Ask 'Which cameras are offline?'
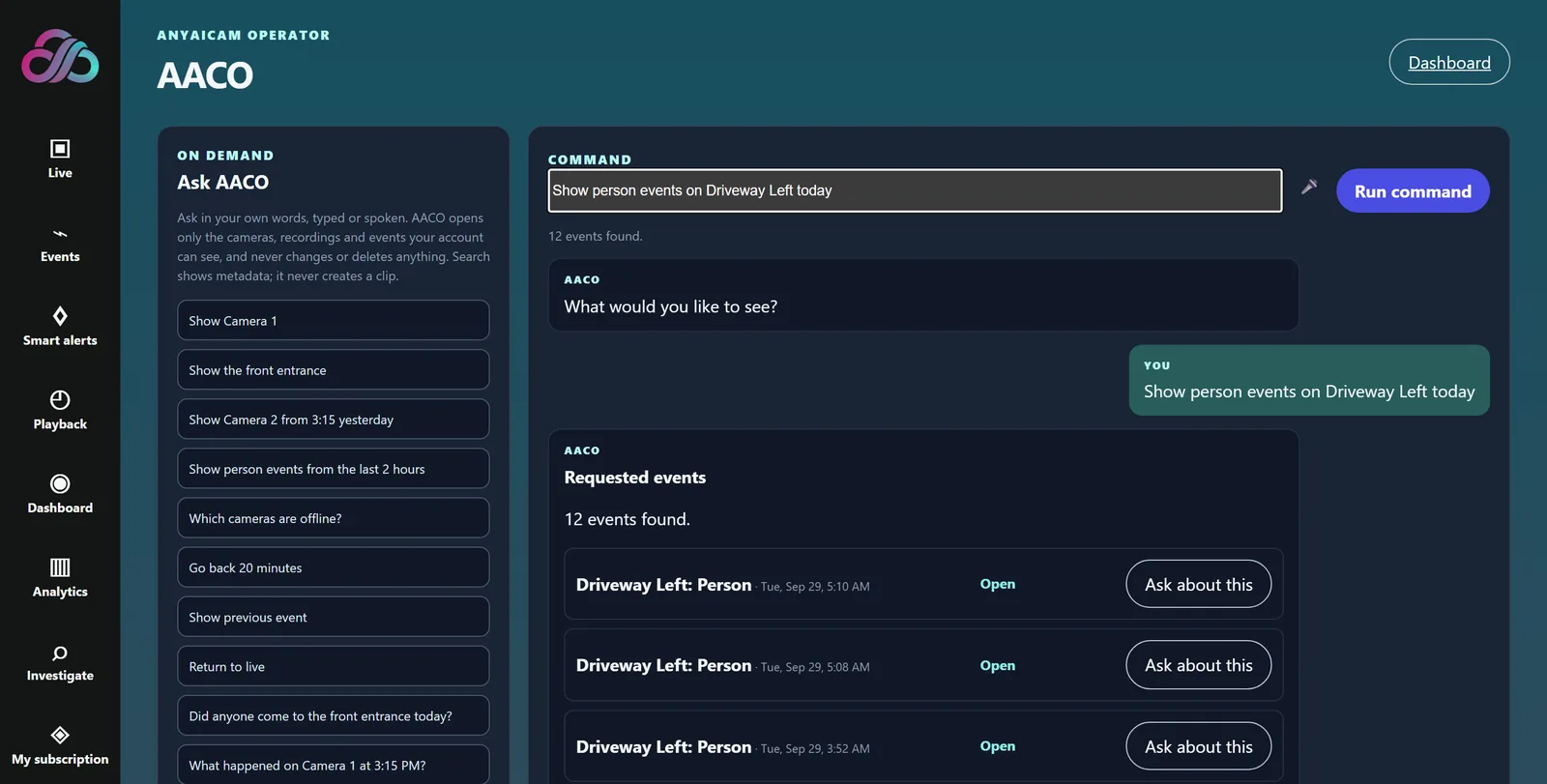This screenshot has height=784, width=1547. (x=334, y=518)
